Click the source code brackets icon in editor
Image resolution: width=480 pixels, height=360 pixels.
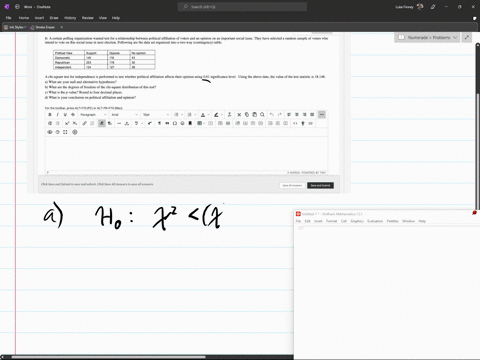tap(295, 123)
